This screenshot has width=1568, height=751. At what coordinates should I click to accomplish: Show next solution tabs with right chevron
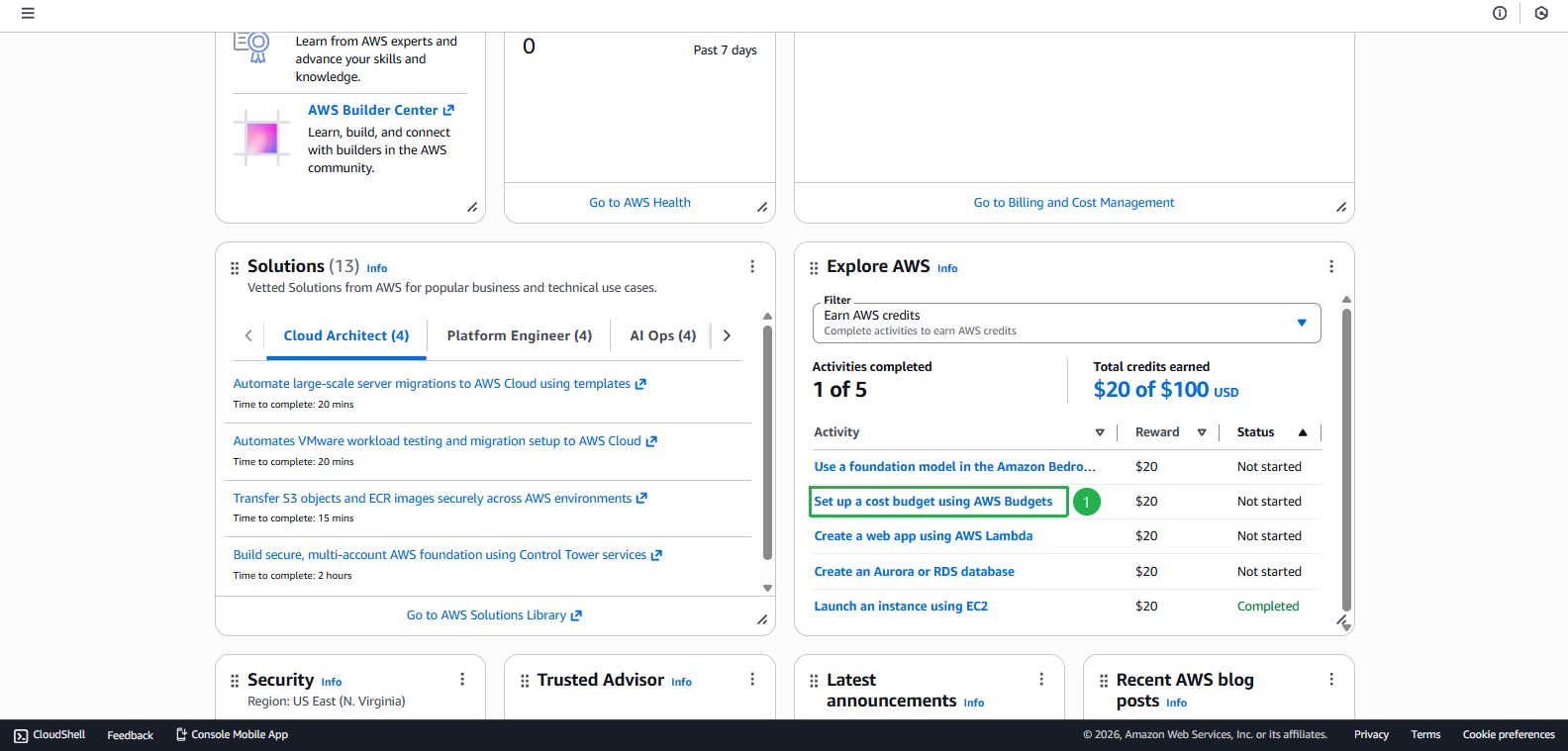[727, 335]
